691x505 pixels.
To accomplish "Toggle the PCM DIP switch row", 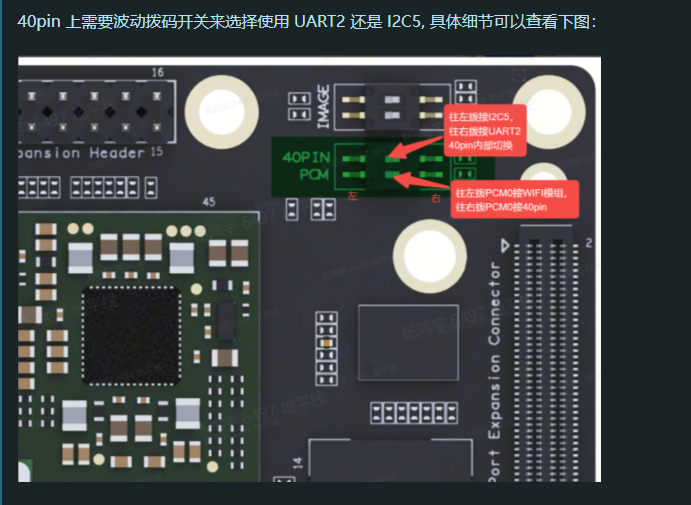I will click(392, 175).
